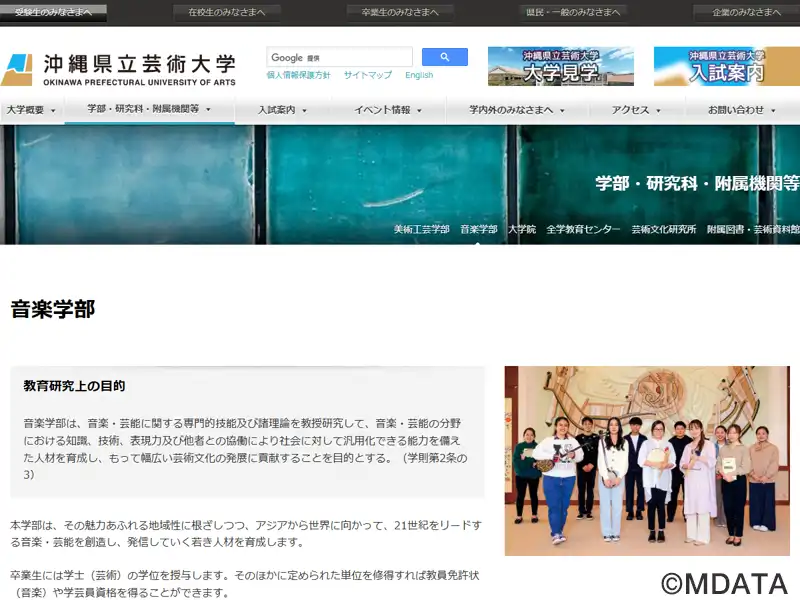This screenshot has width=800, height=600.
Task: Expand the イベント情報 dropdown menu
Action: point(388,110)
